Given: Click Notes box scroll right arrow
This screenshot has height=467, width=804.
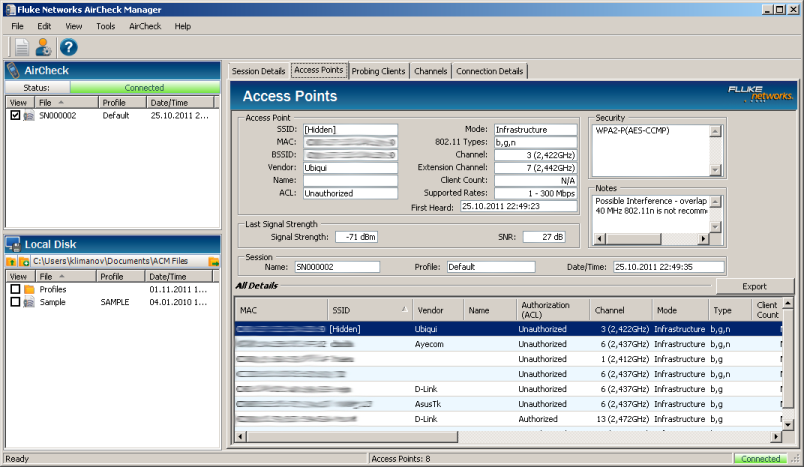Looking at the screenshot, I should point(704,238).
